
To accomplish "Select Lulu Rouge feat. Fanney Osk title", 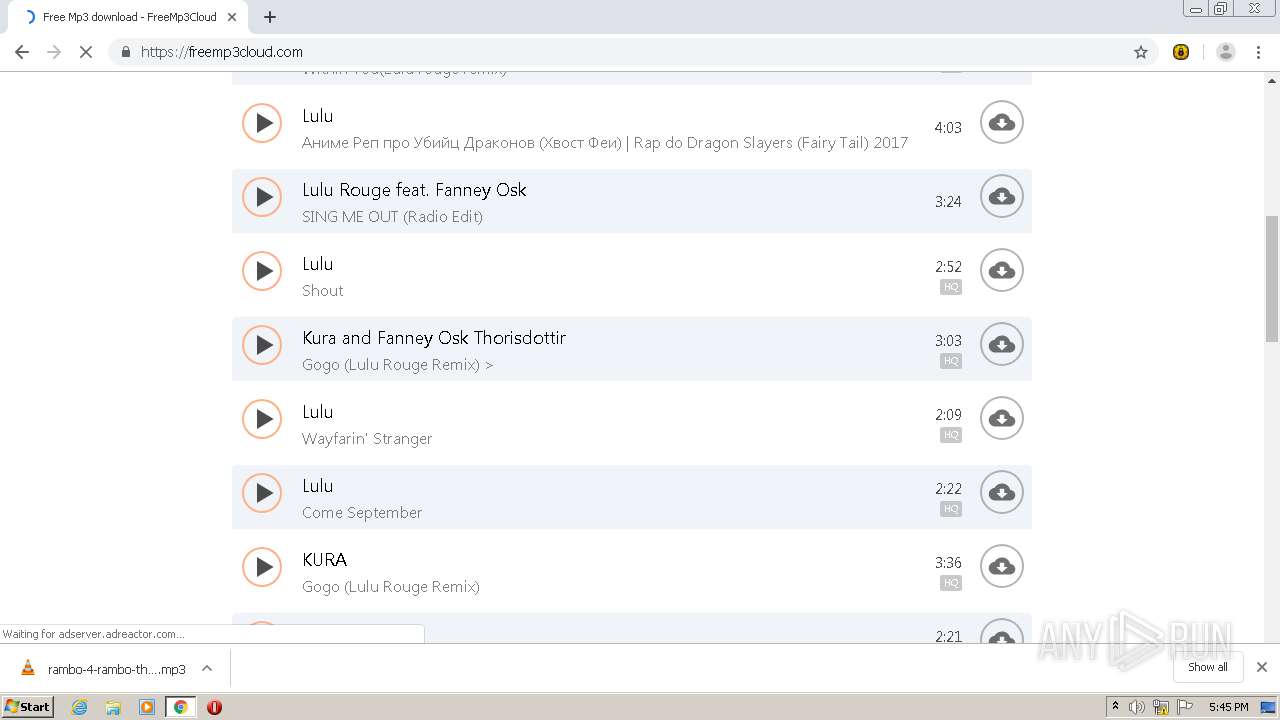I will pos(414,190).
